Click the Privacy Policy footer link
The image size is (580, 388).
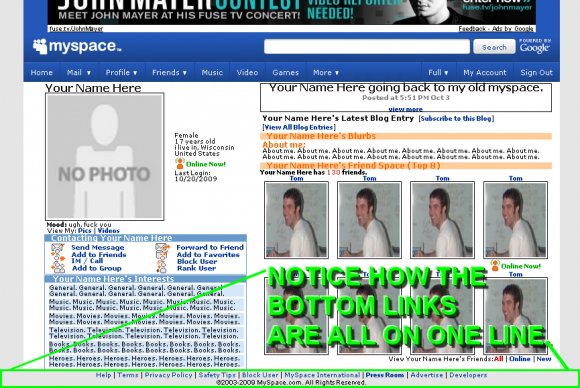pyautogui.click(x=168, y=375)
